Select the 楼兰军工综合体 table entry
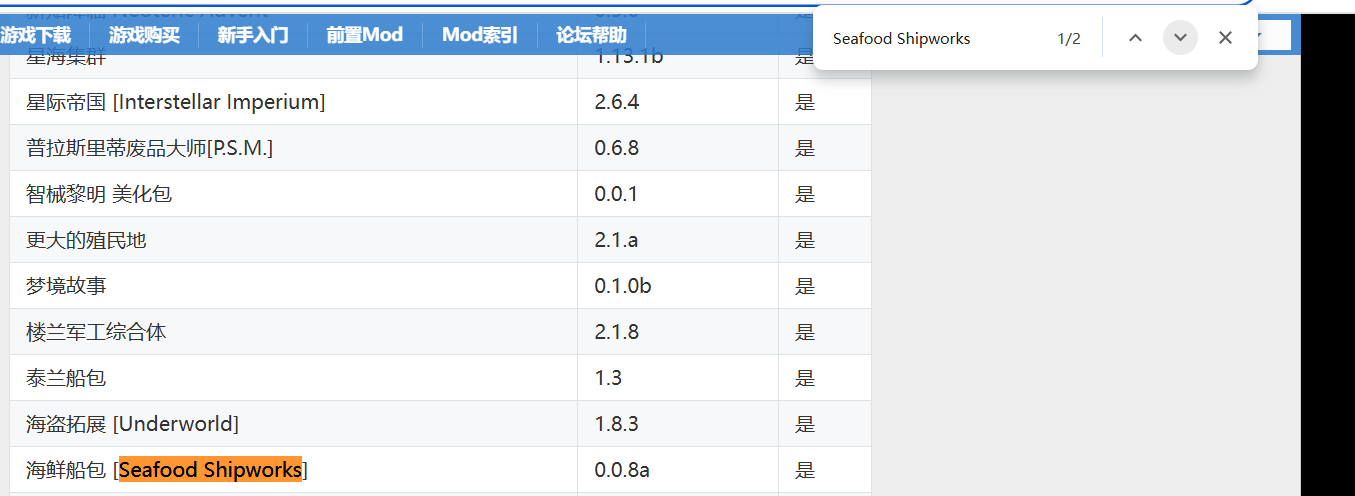The image size is (1355, 496). tap(96, 332)
